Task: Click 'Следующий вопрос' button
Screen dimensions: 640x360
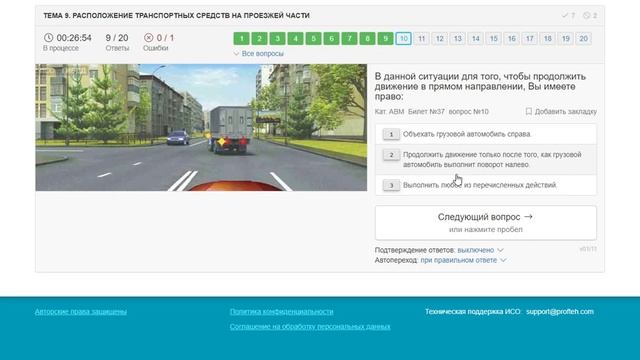Action: [486, 222]
